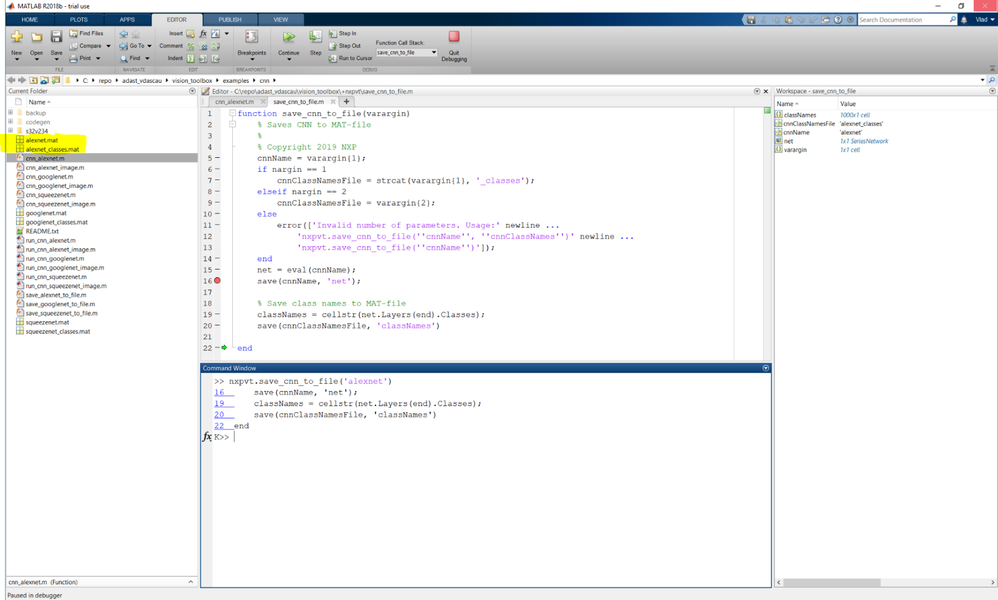
Task: Click the Print icon
Action: [73, 58]
